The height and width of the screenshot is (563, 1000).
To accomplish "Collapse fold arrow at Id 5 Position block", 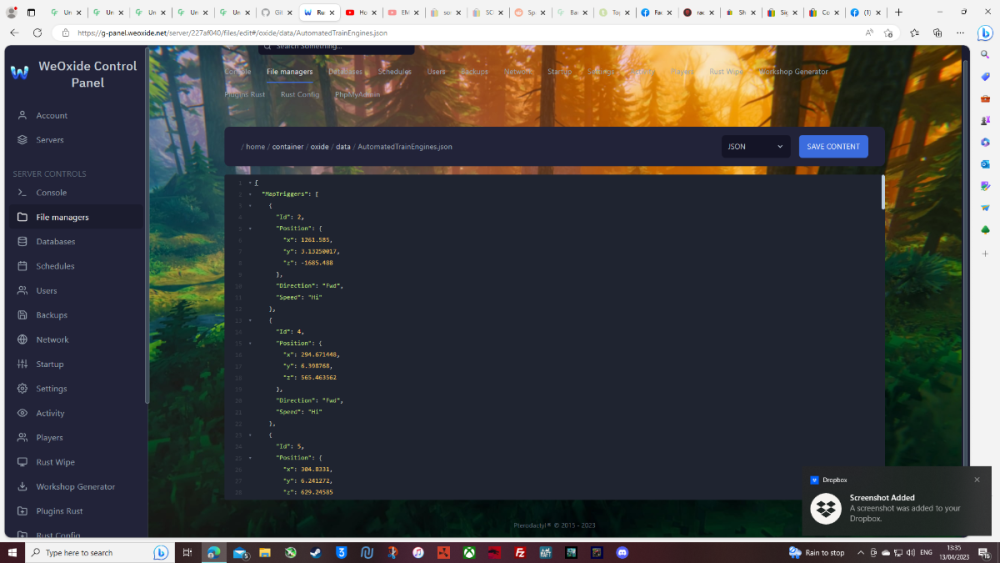I will [x=250, y=458].
